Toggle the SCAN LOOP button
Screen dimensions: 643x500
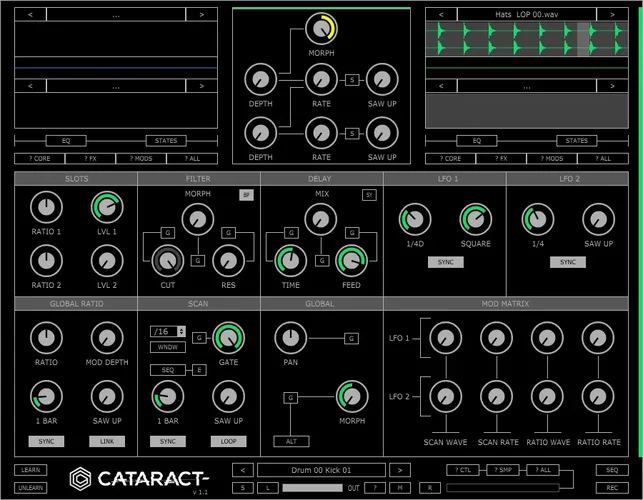coord(228,441)
